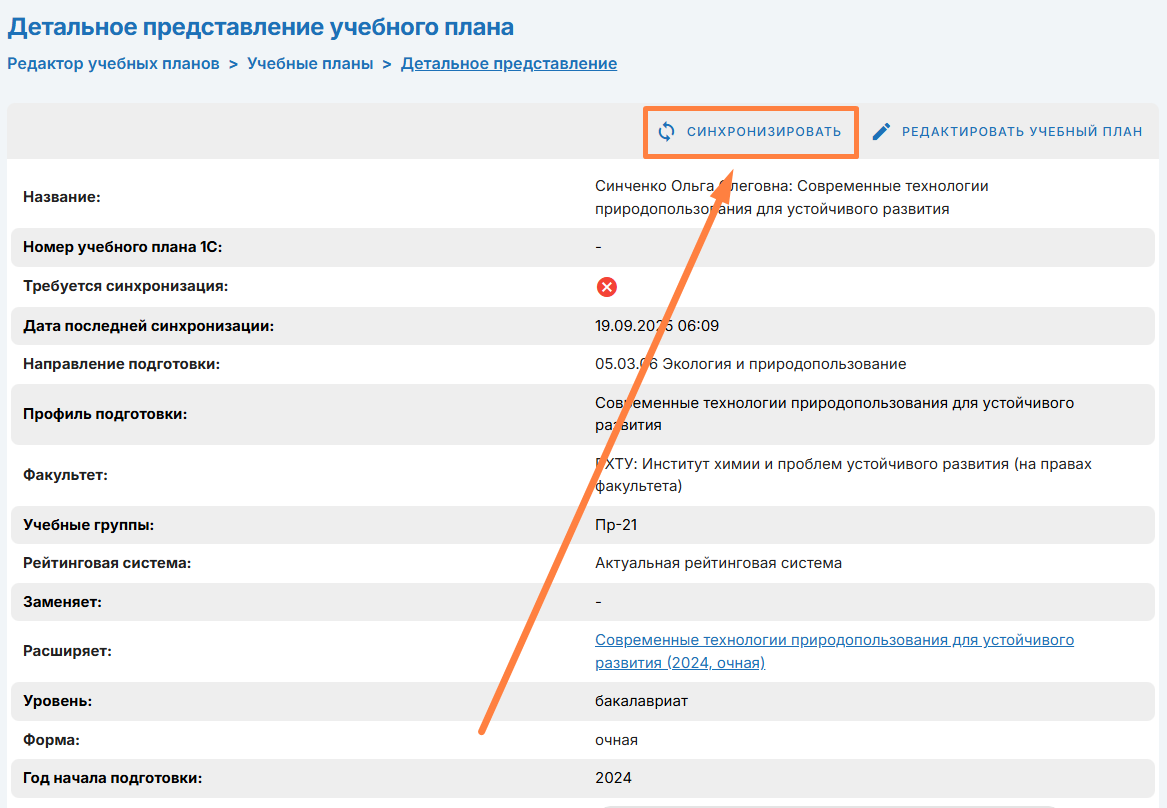Select the Детальное представление breadcrumb link
Image resolution: width=1167 pixels, height=808 pixels.
tap(509, 63)
